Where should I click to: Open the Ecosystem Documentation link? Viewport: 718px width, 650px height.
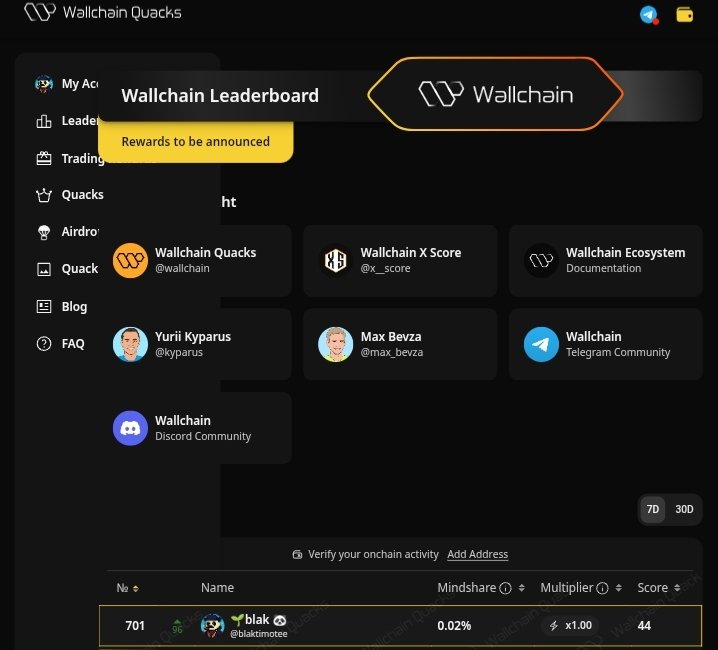coord(604,268)
